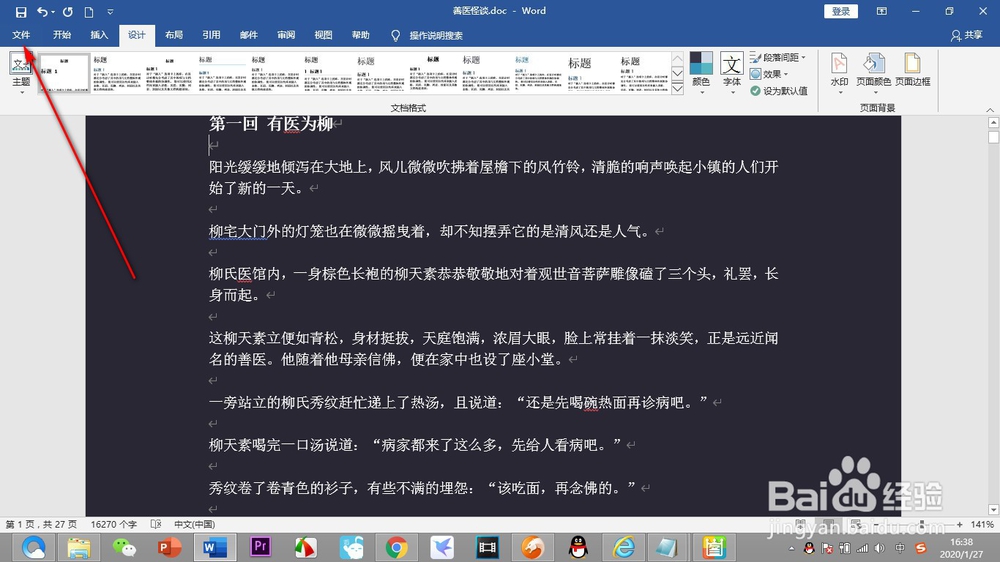Click the Sogou input method tray icon
The width and height of the screenshot is (1000, 562).
click(x=920, y=548)
